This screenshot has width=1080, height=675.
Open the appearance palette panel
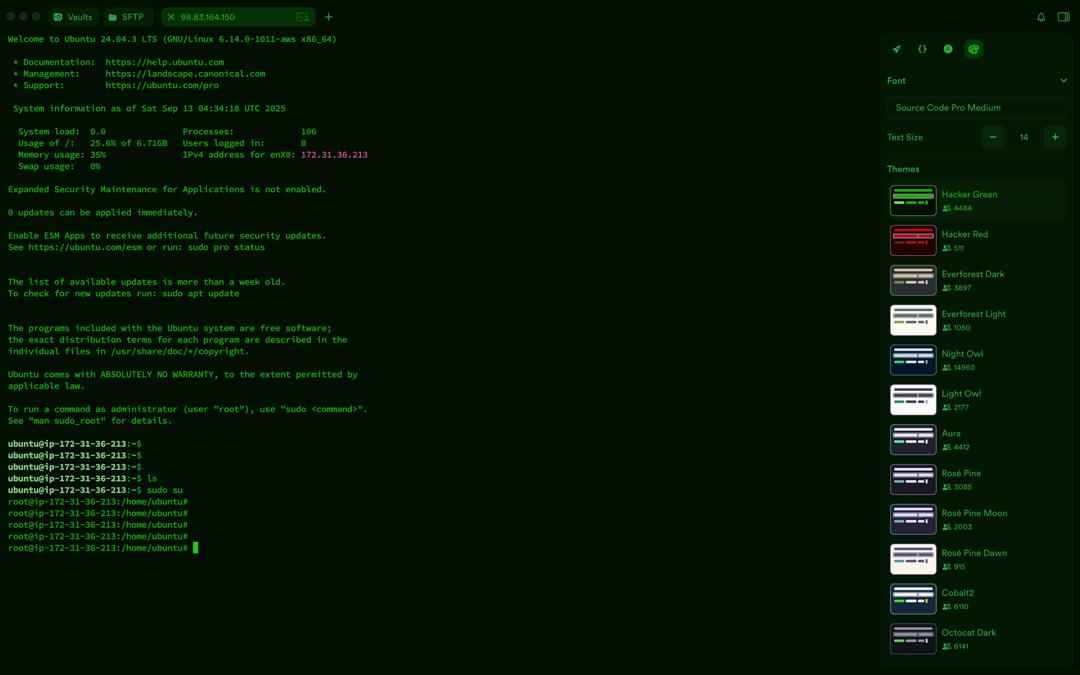[973, 49]
